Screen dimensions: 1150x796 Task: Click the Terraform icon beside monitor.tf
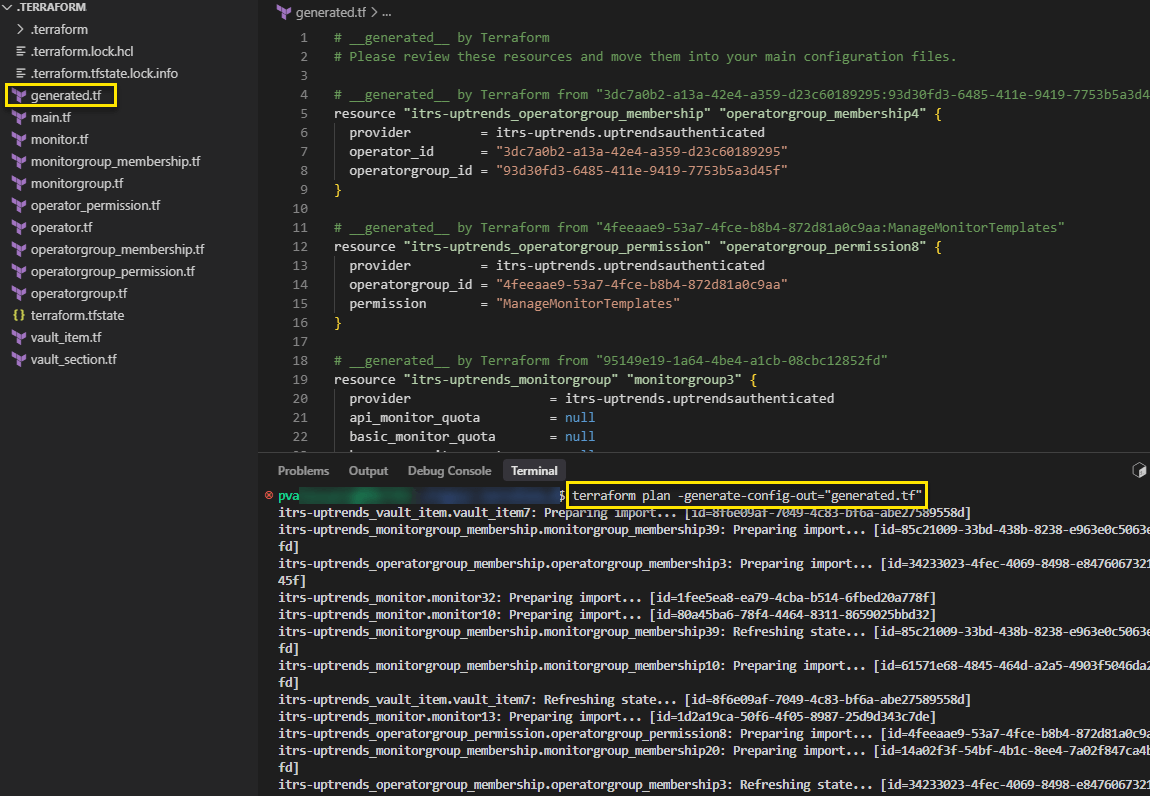(17, 139)
